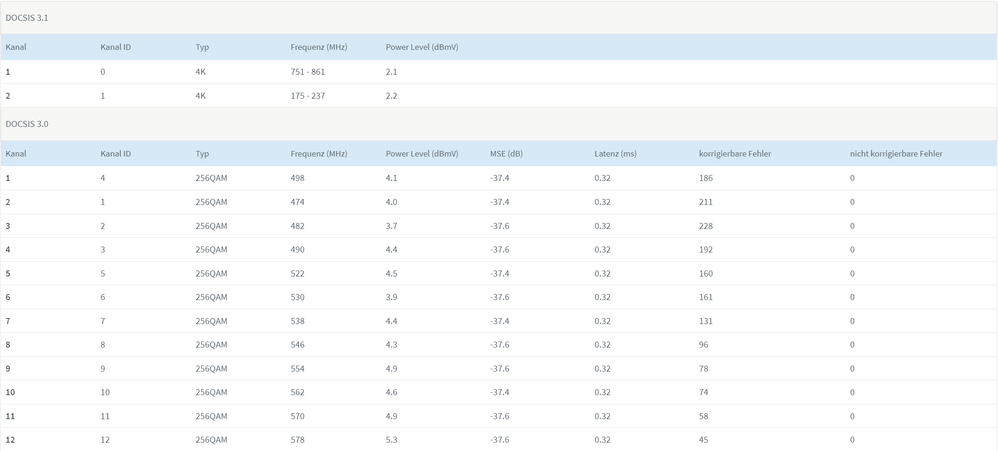Select the Latenz (ms) column header
The width and height of the screenshot is (999, 451).
(x=615, y=154)
